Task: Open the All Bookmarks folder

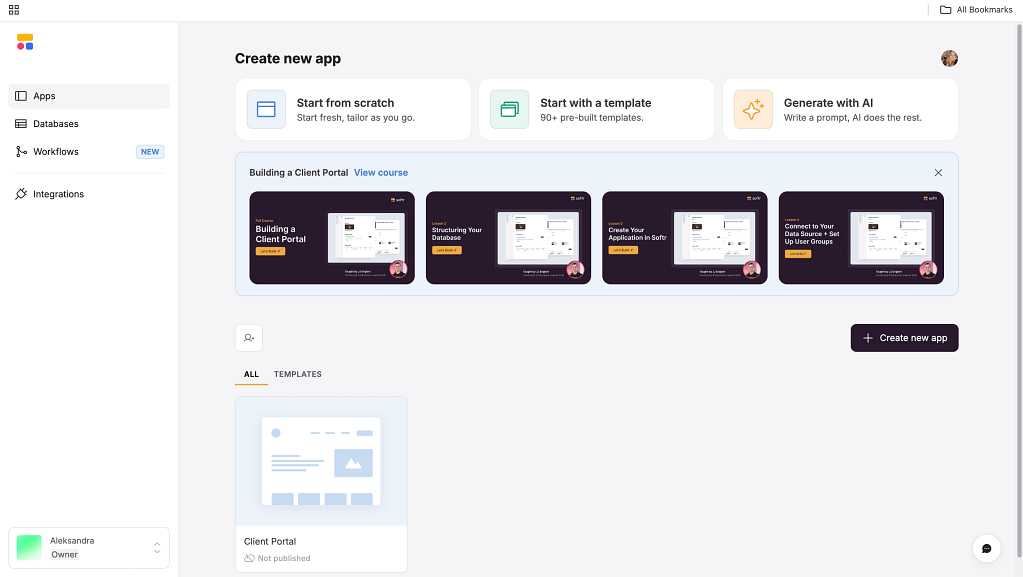Action: pyautogui.click(x=975, y=10)
